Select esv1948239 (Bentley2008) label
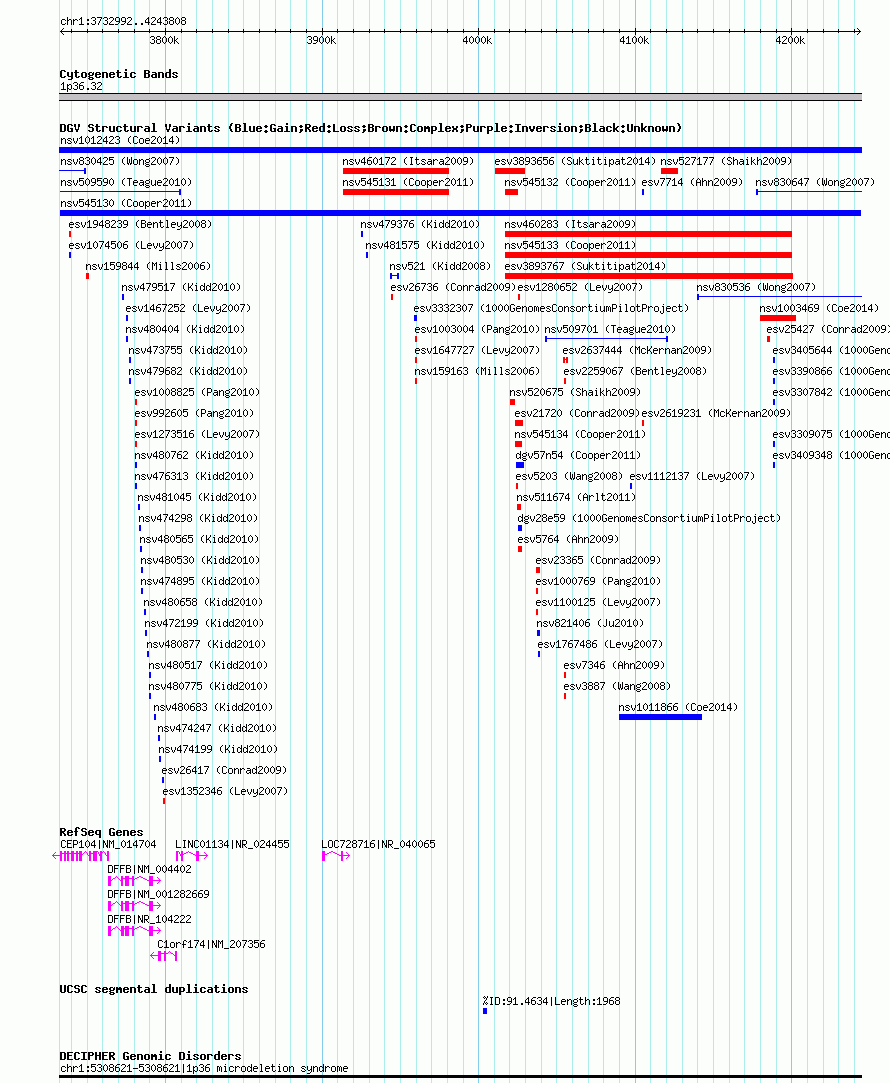 pos(140,224)
